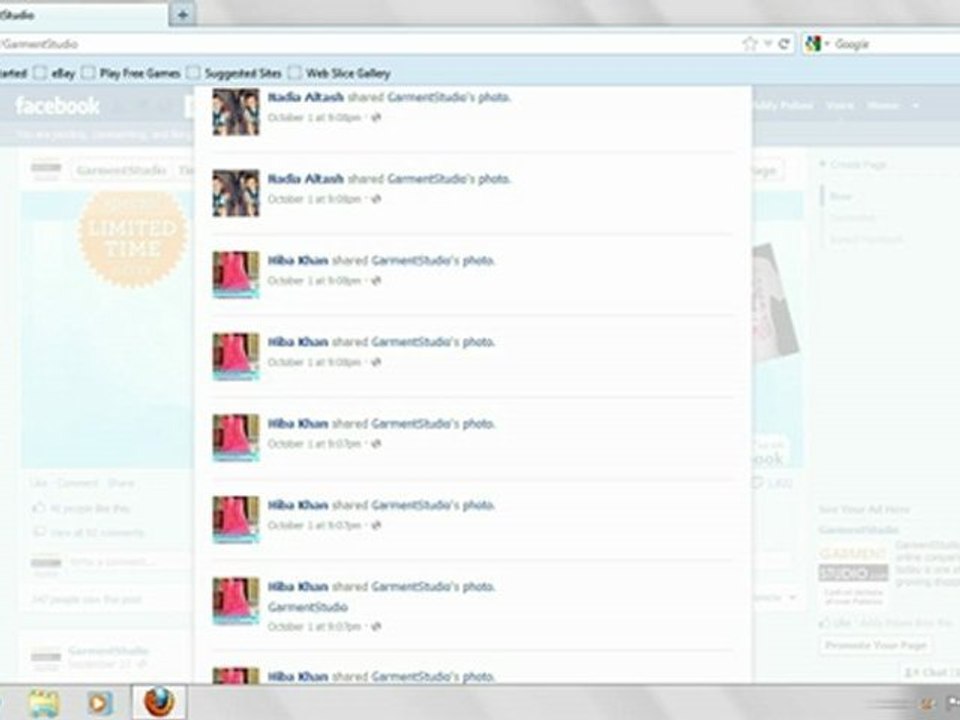
Task: Focus the Write a comment field
Action: (129, 561)
